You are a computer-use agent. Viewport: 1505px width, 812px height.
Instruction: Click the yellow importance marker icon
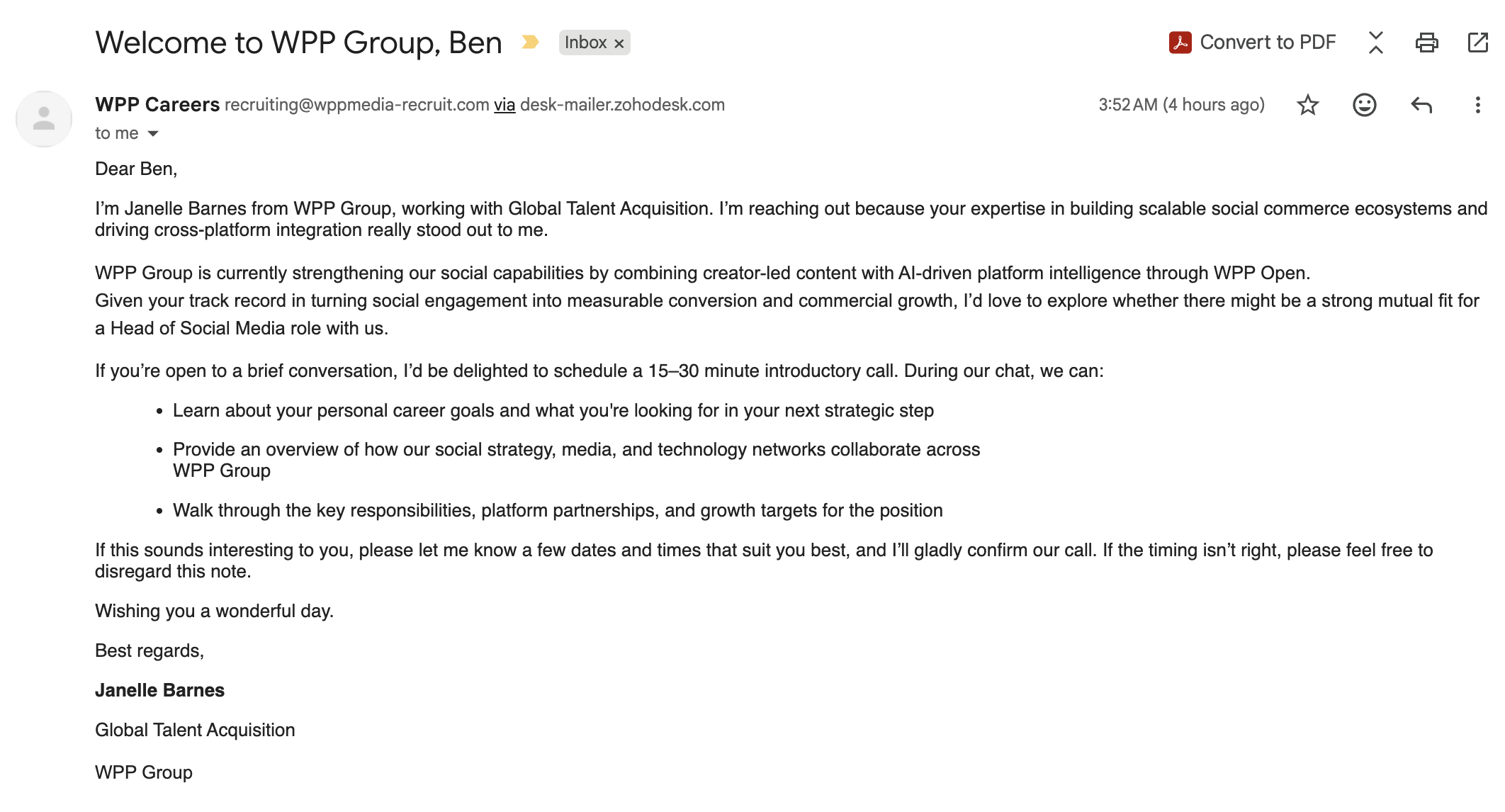[x=530, y=43]
